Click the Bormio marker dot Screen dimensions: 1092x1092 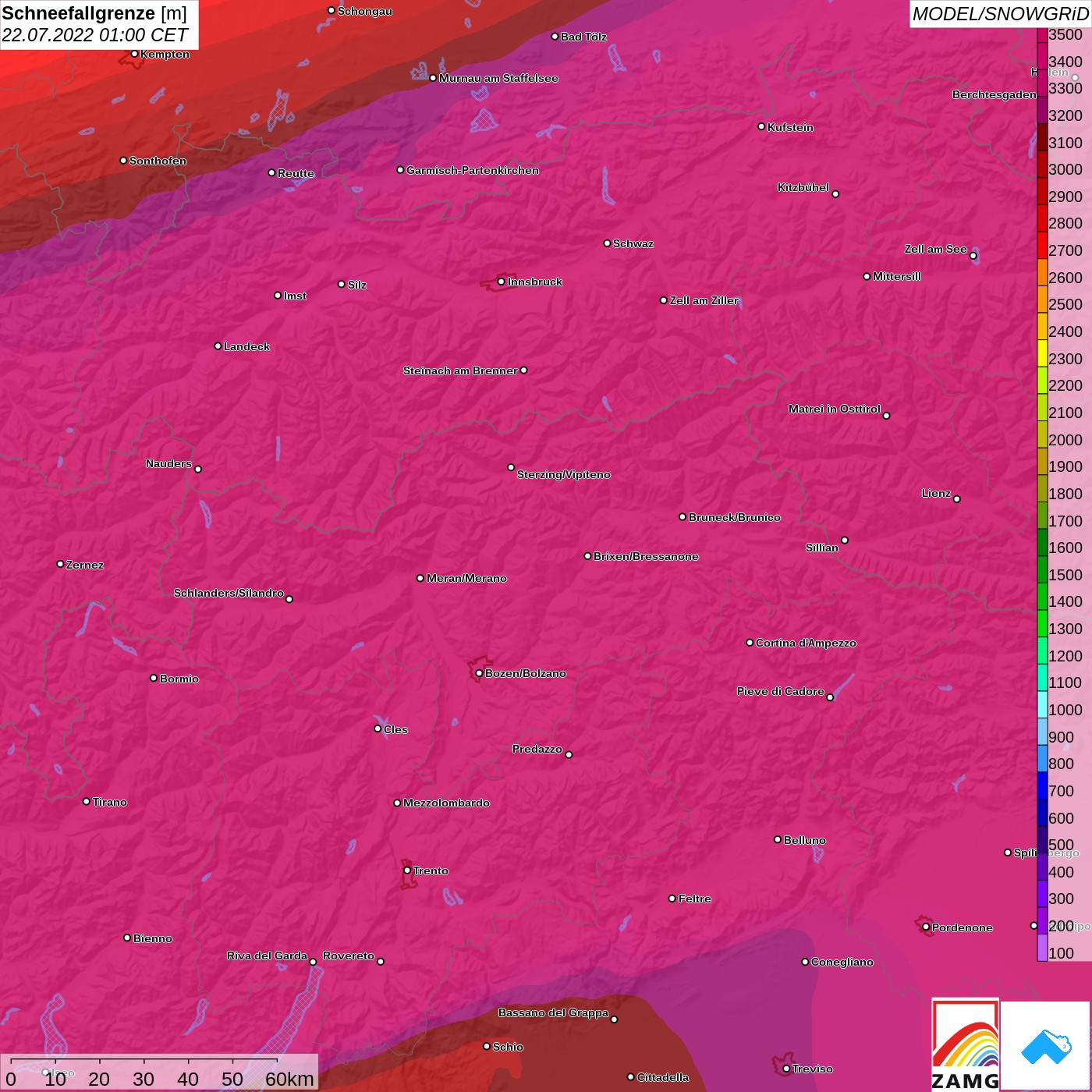154,678
